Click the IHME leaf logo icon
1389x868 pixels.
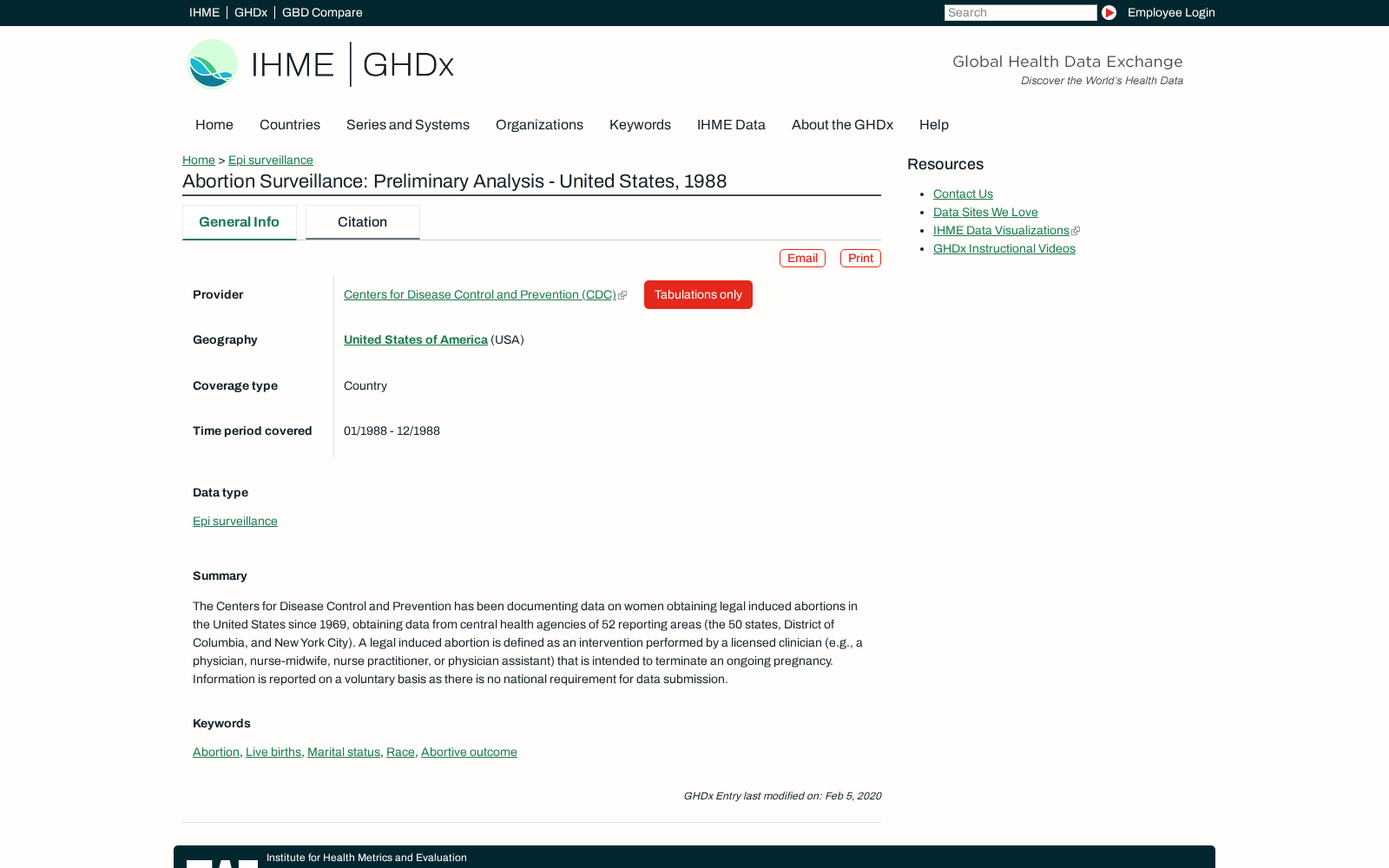pyautogui.click(x=213, y=64)
